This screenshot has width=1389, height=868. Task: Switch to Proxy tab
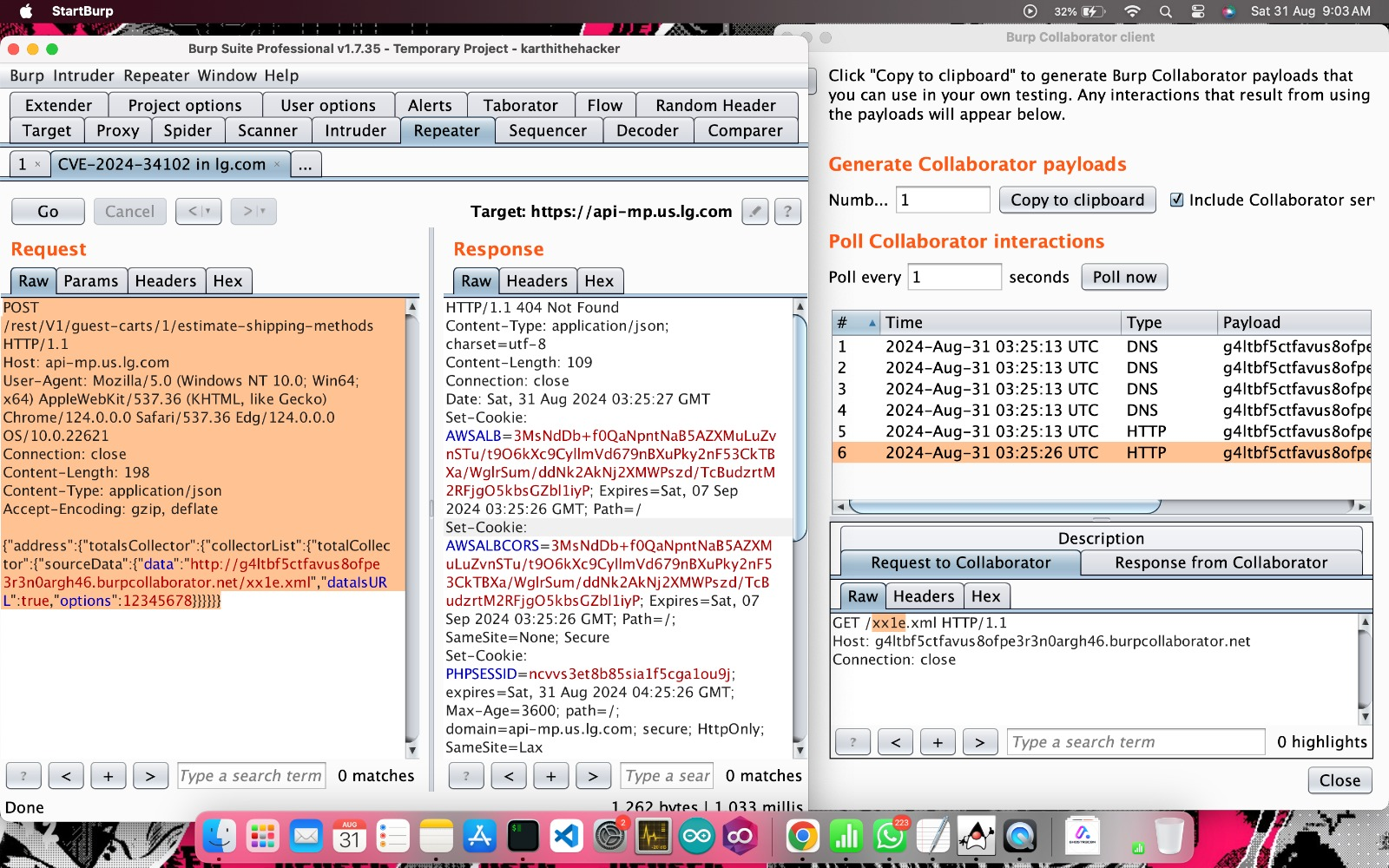[118, 130]
